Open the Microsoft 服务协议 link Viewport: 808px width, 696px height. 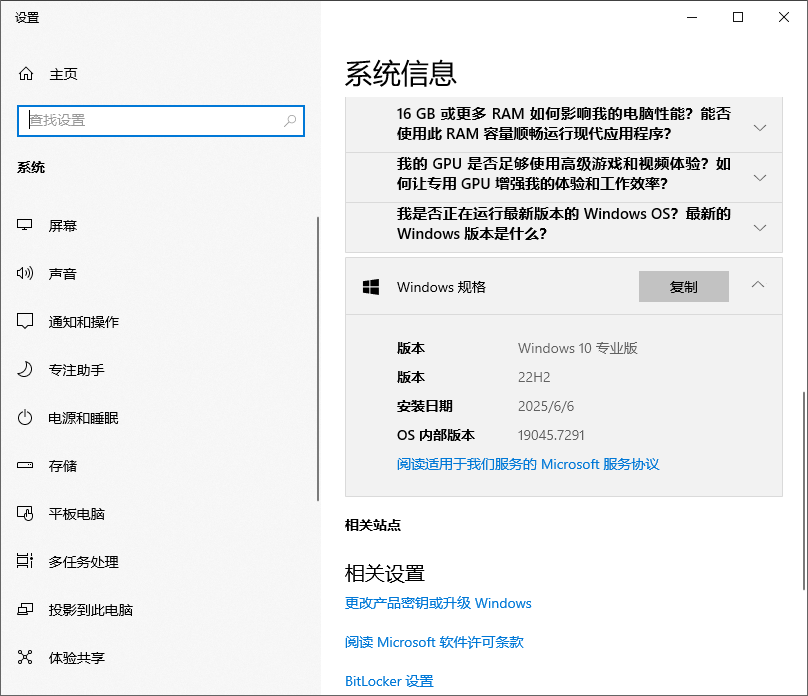click(x=528, y=464)
